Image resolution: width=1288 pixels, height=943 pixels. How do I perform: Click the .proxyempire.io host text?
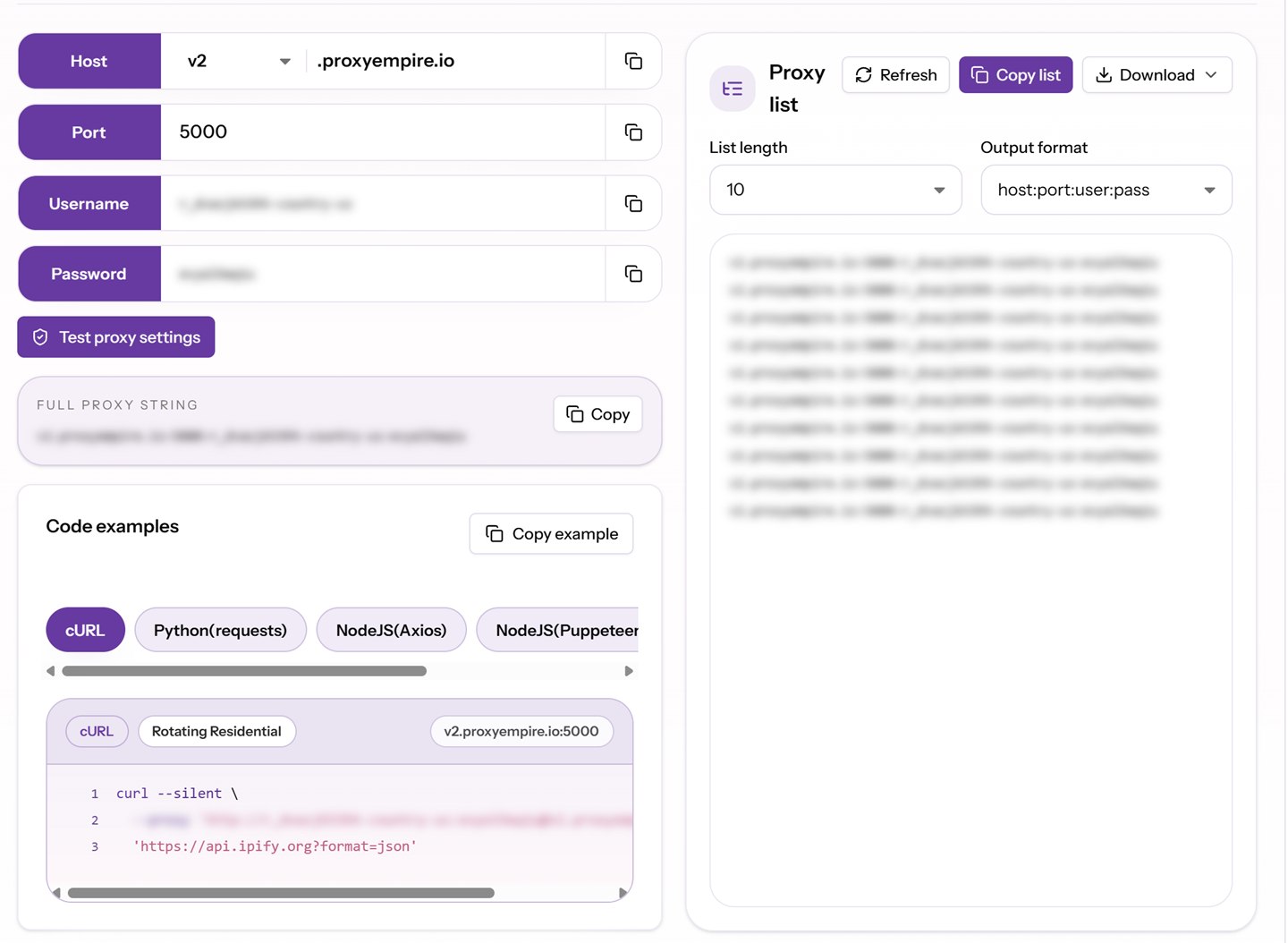(386, 61)
